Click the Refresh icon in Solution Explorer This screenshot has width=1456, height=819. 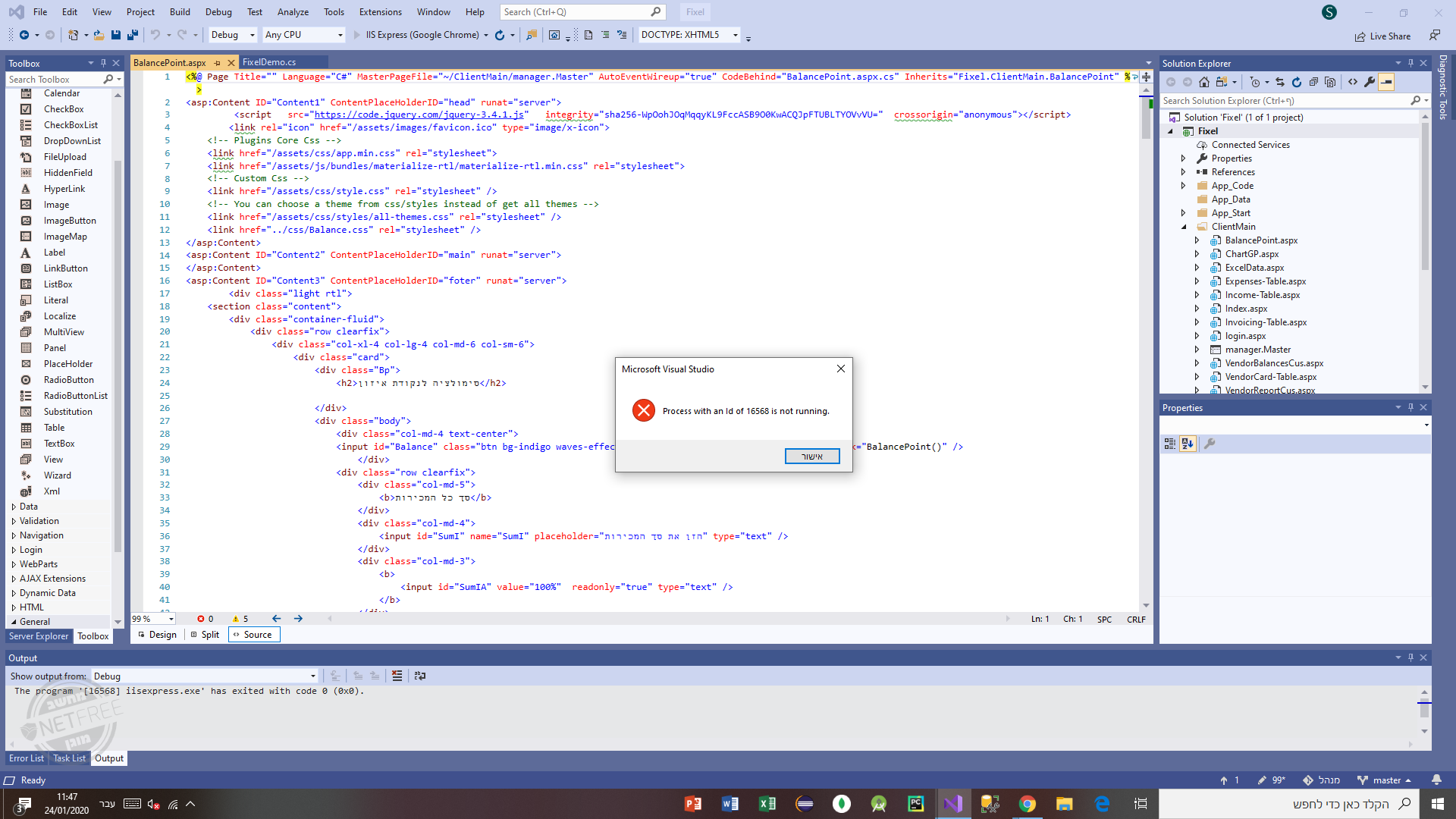click(x=1296, y=83)
